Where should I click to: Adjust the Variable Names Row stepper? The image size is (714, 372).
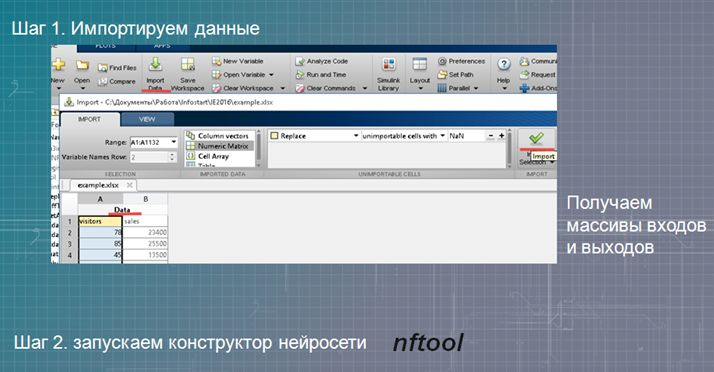pos(172,157)
